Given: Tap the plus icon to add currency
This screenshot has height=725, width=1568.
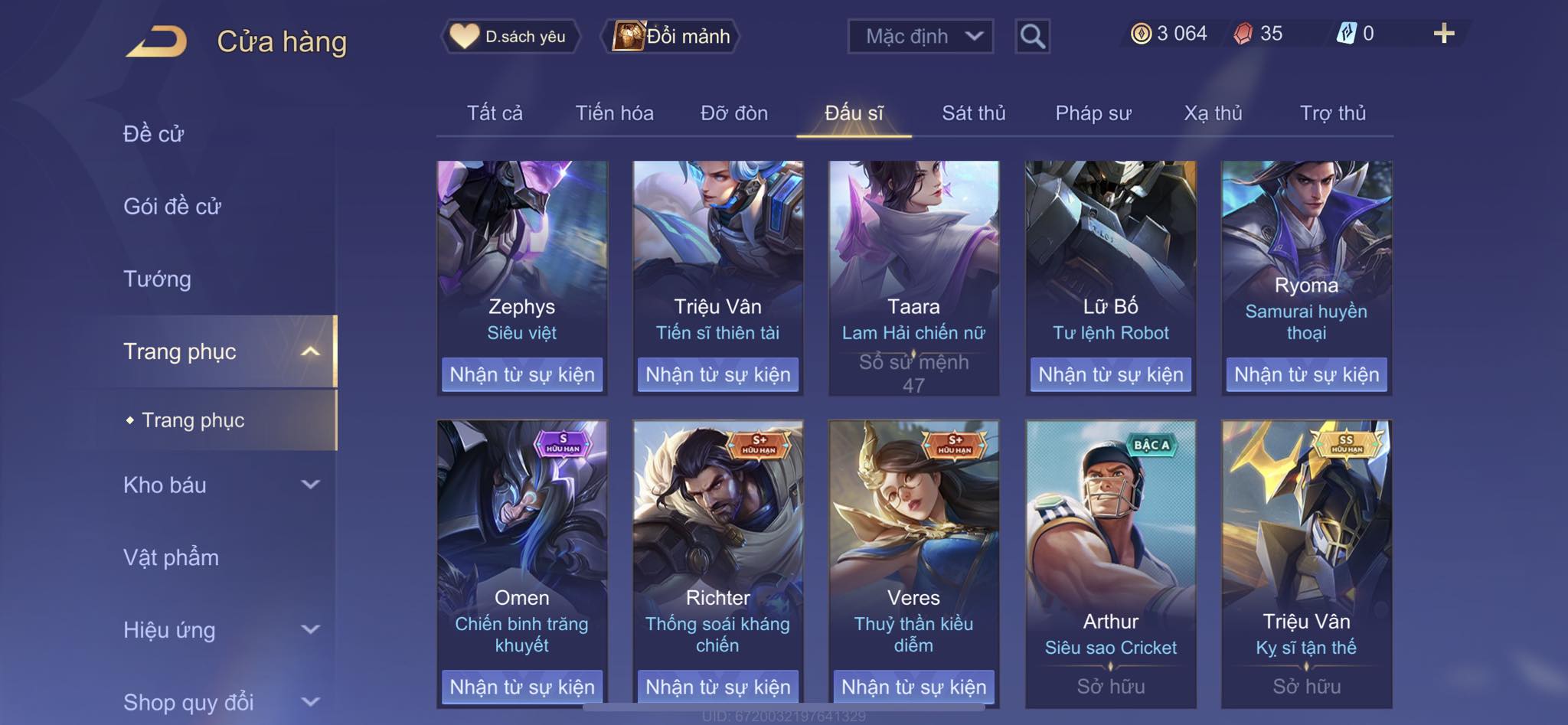Looking at the screenshot, I should tap(1443, 34).
